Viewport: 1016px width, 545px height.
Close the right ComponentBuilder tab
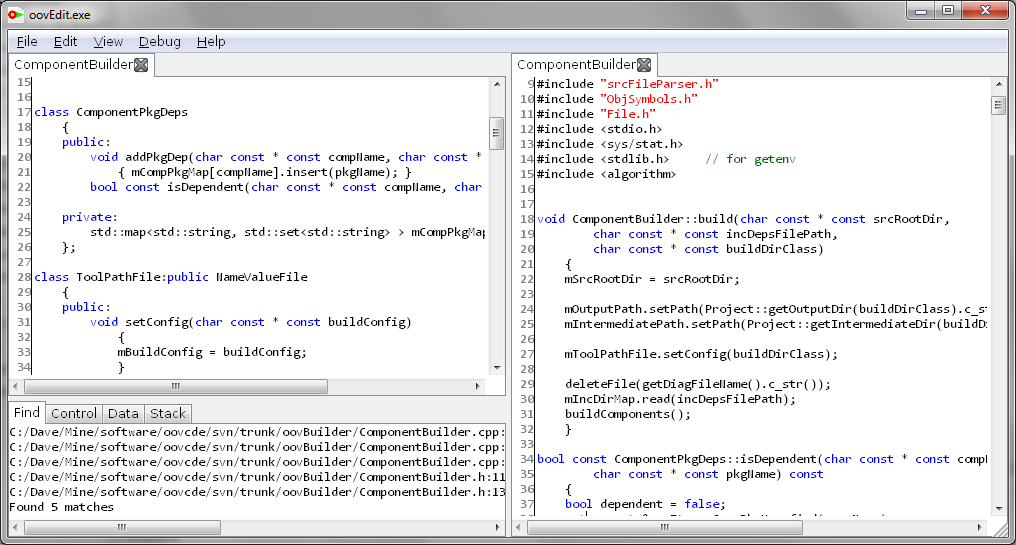coord(644,65)
